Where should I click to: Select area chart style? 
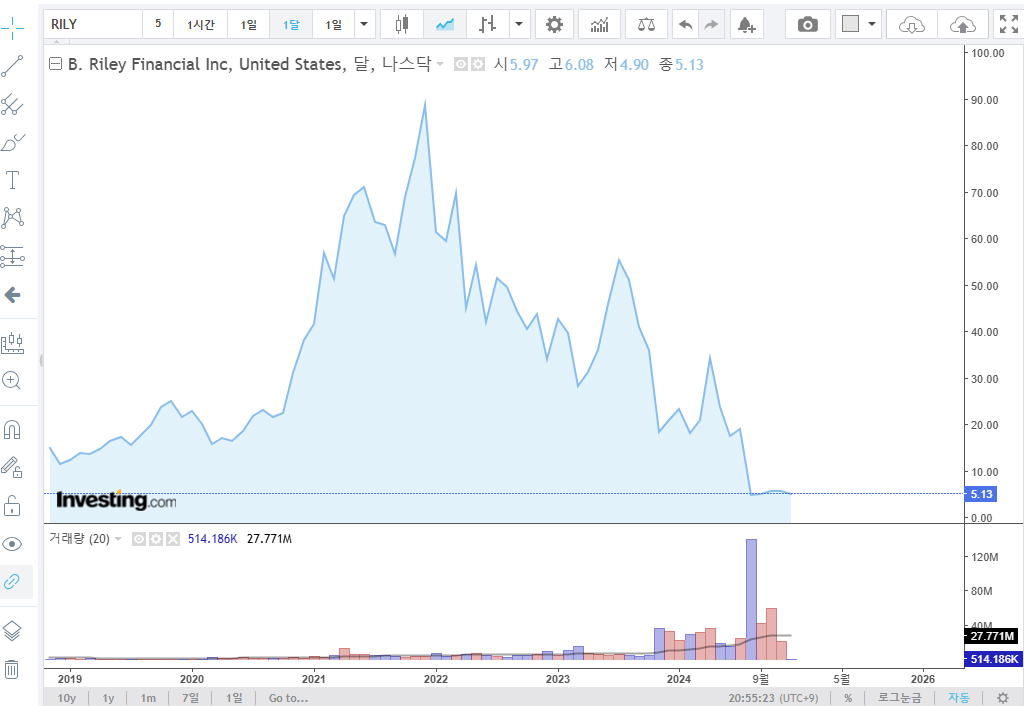tap(445, 25)
